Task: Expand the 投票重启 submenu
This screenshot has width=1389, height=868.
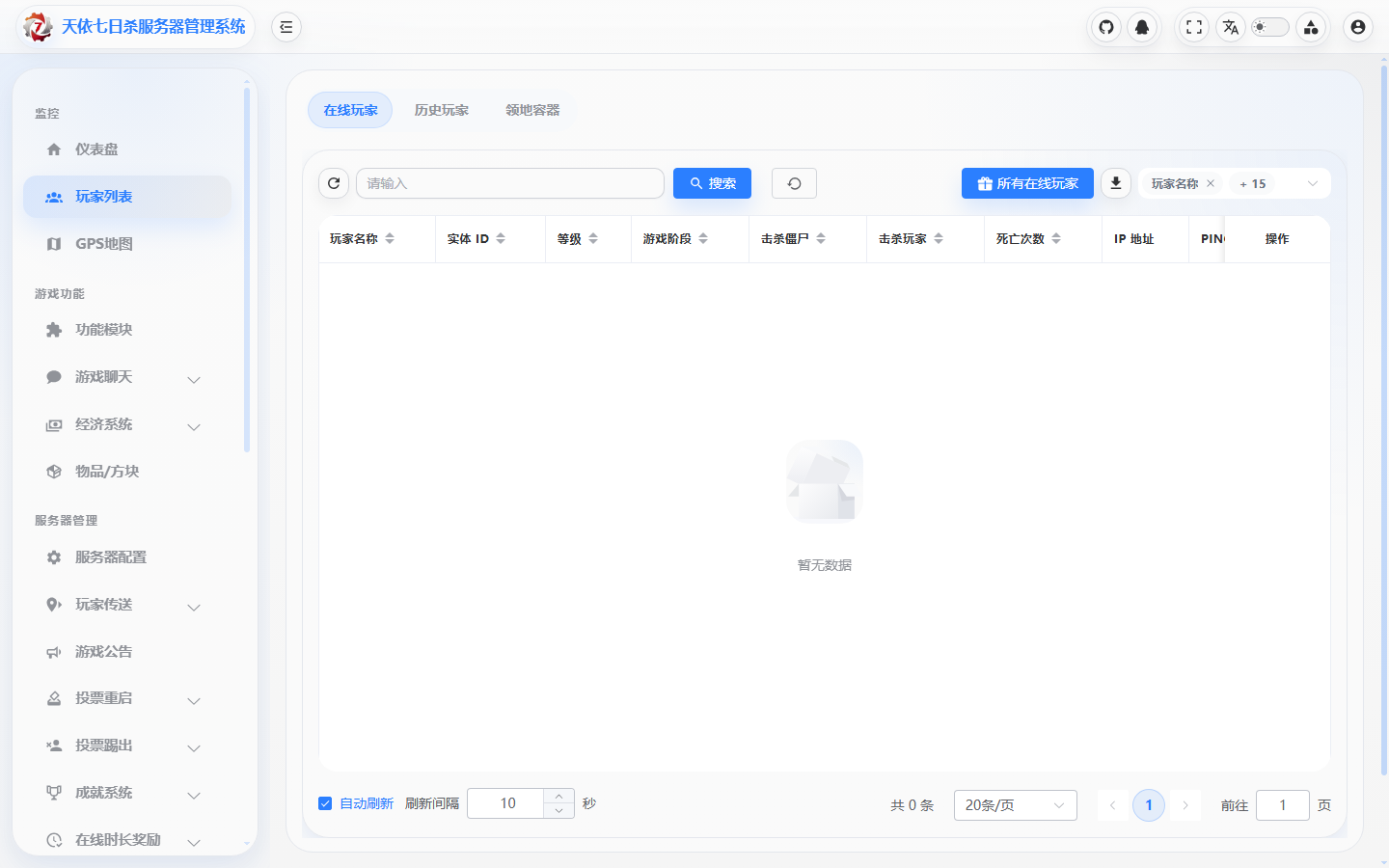Action: (127, 698)
